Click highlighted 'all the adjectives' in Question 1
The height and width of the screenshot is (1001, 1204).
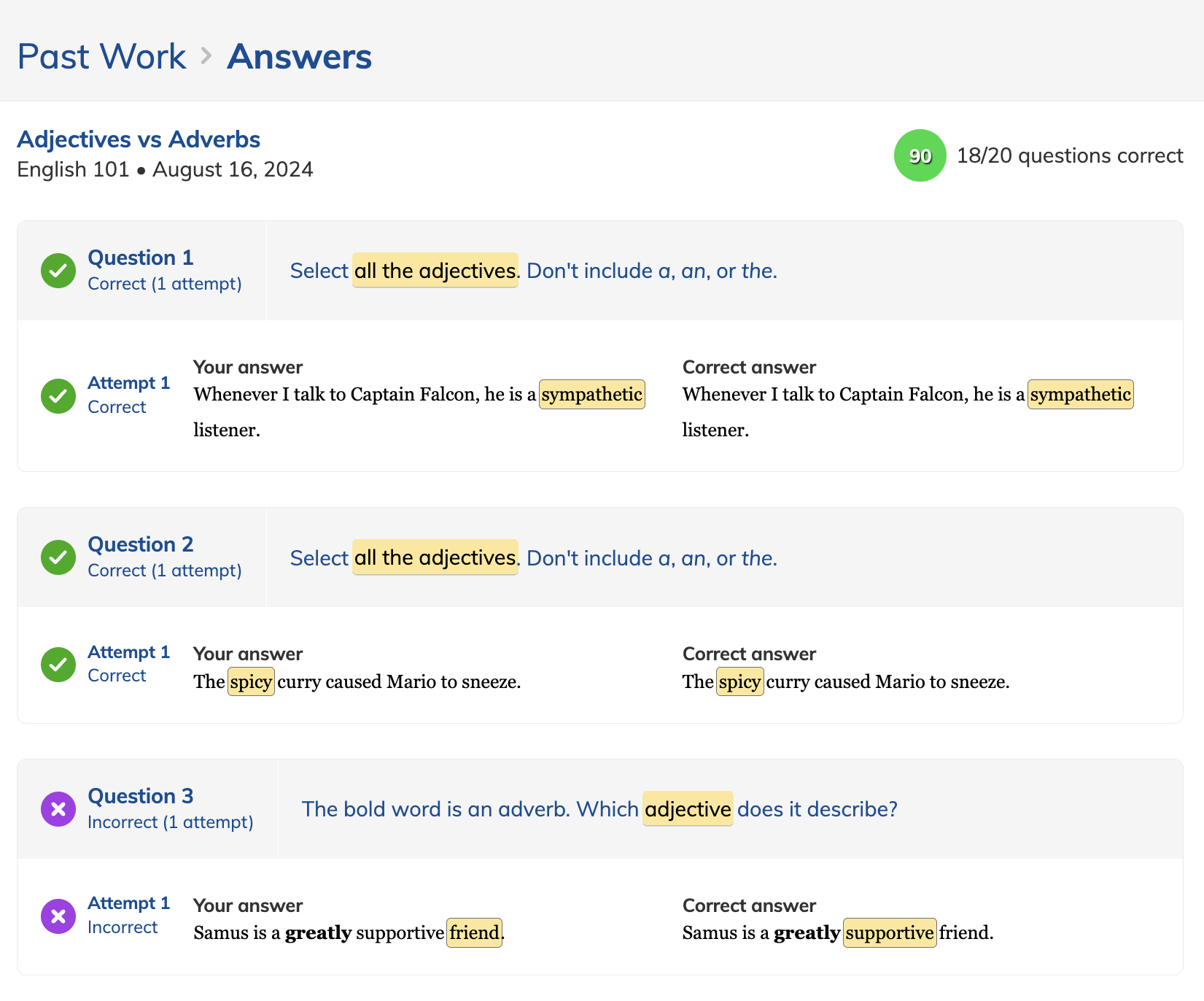435,271
